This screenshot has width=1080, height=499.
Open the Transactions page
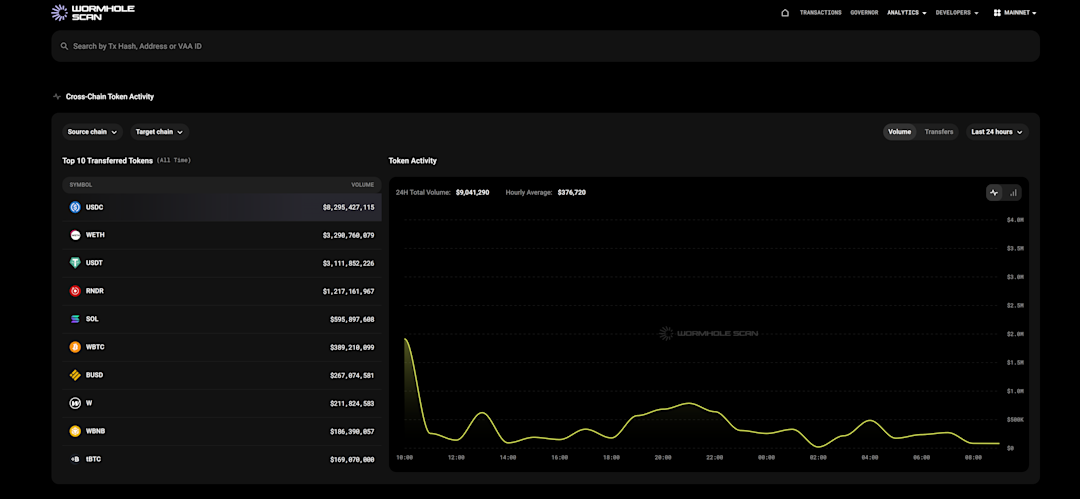pos(820,12)
